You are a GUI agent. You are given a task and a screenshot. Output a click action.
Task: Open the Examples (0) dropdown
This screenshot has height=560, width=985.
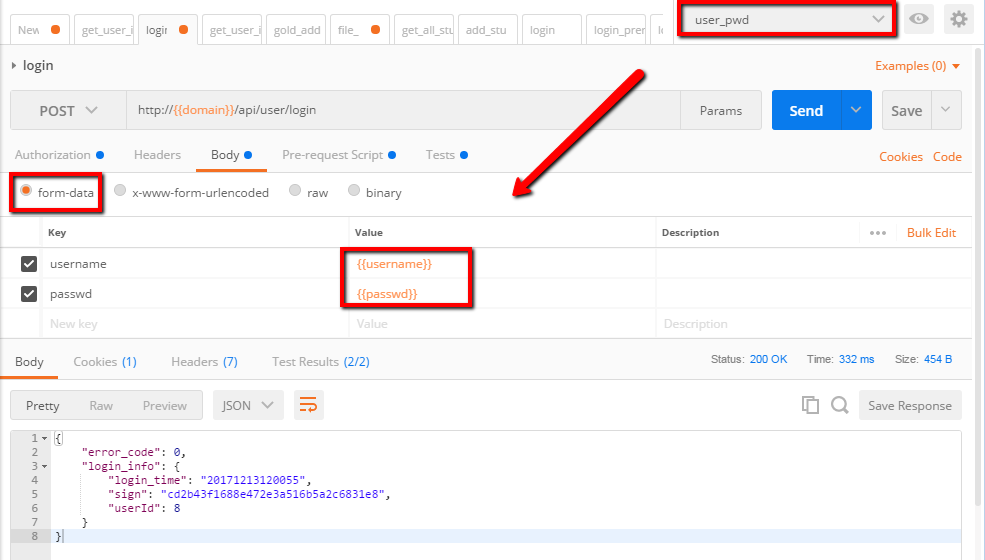(x=917, y=66)
